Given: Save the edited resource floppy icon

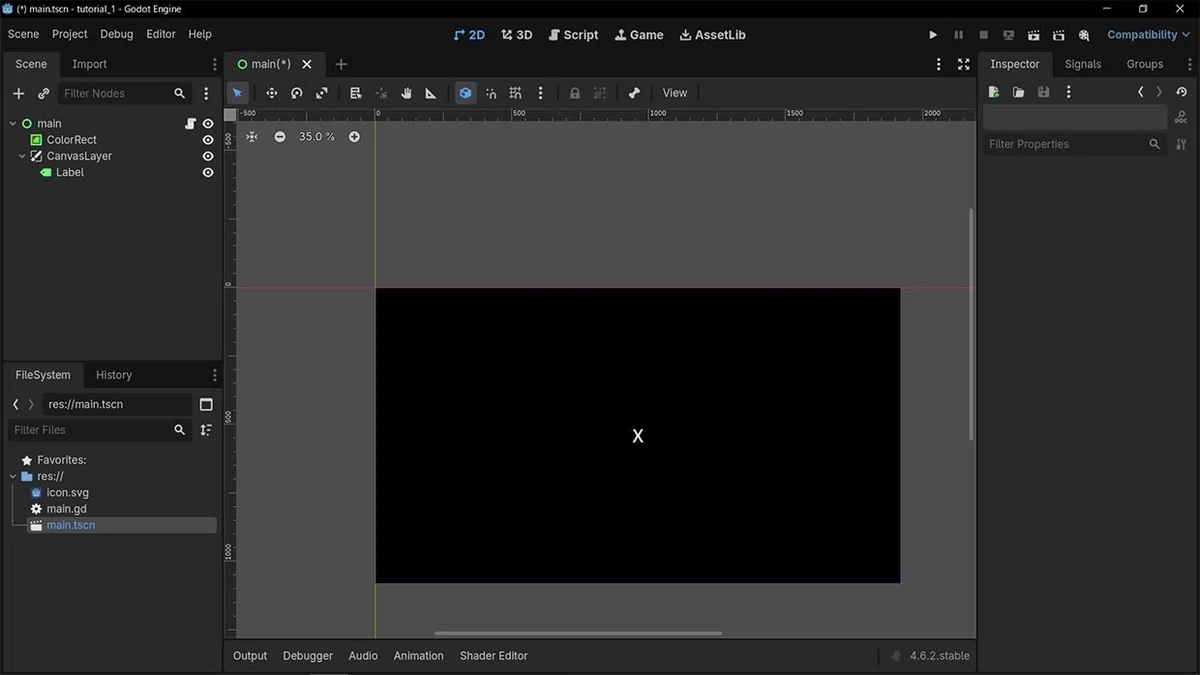Looking at the screenshot, I should [x=1043, y=92].
